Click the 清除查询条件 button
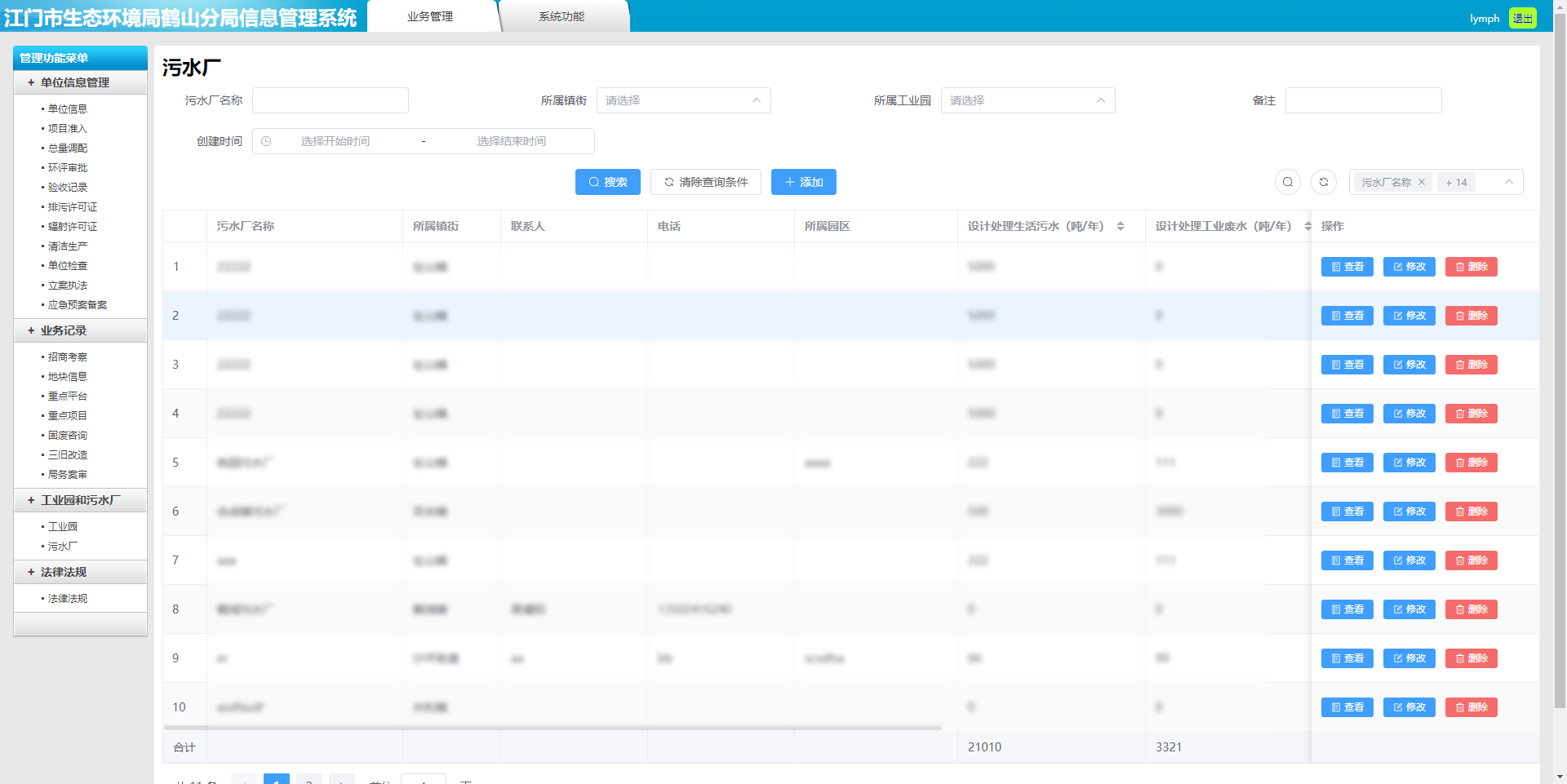The height and width of the screenshot is (784, 1567). point(706,182)
